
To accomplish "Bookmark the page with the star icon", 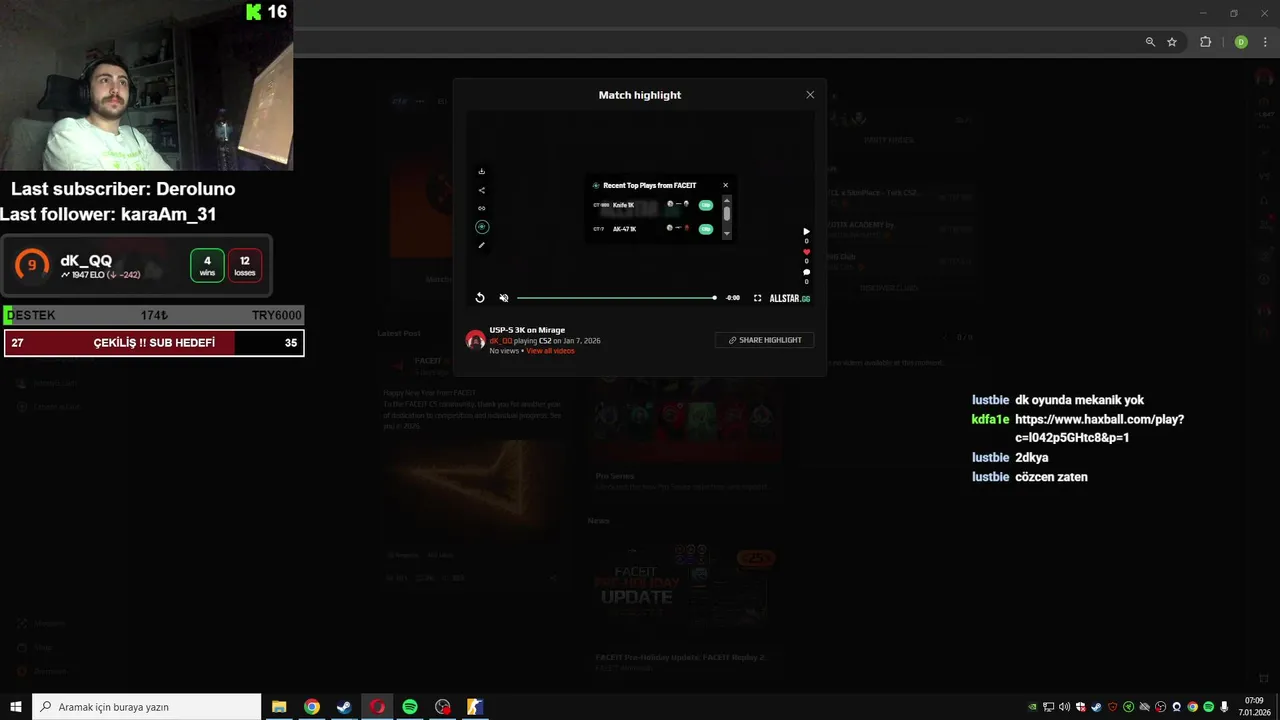I will point(1172,42).
